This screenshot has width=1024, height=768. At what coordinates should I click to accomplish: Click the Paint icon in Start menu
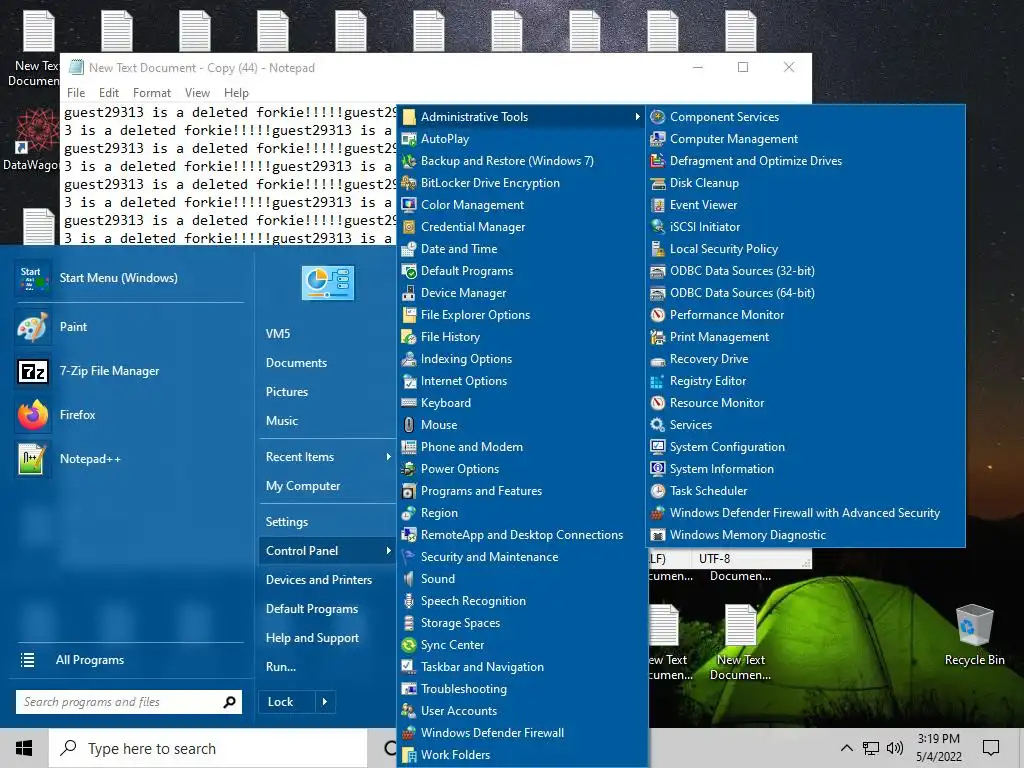(33, 327)
